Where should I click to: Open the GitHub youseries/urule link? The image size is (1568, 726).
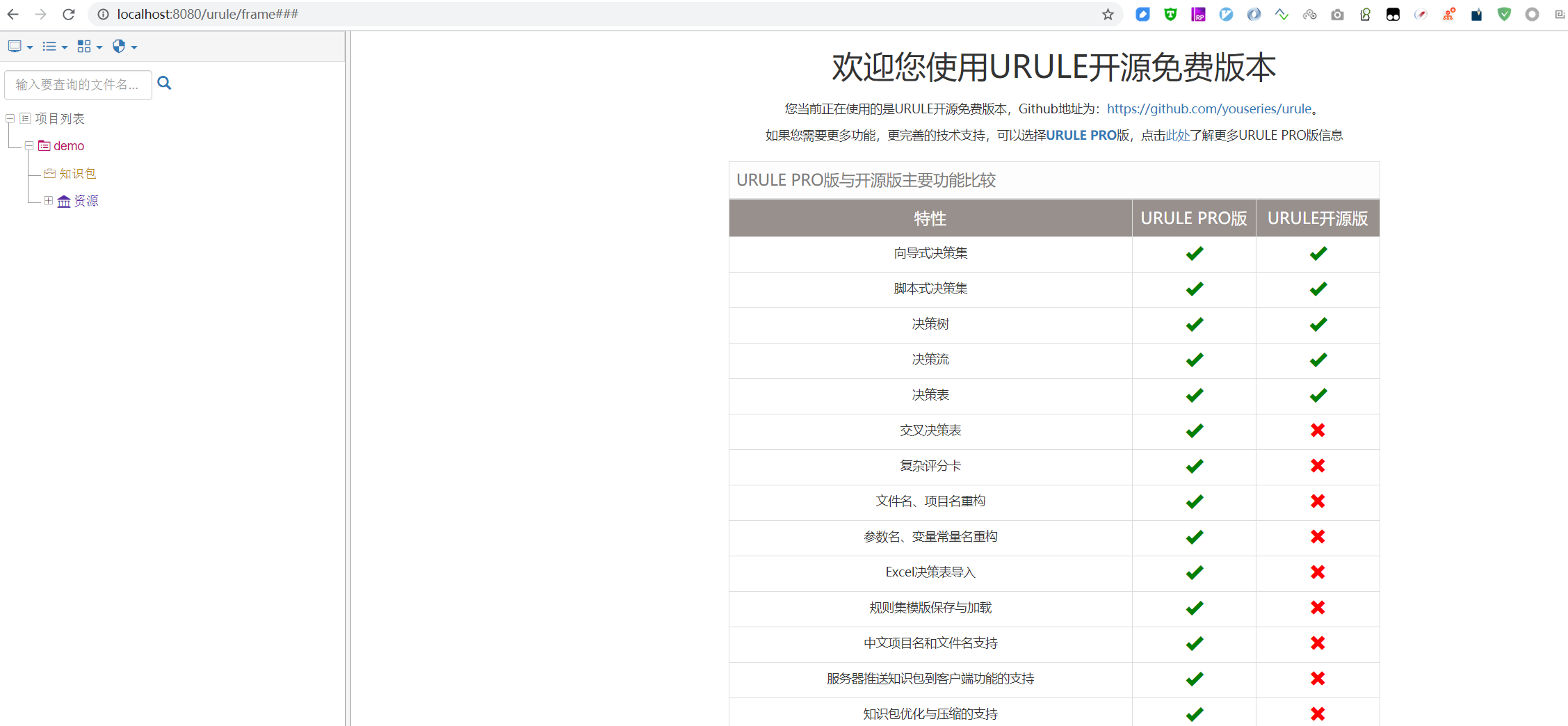pyautogui.click(x=1209, y=108)
